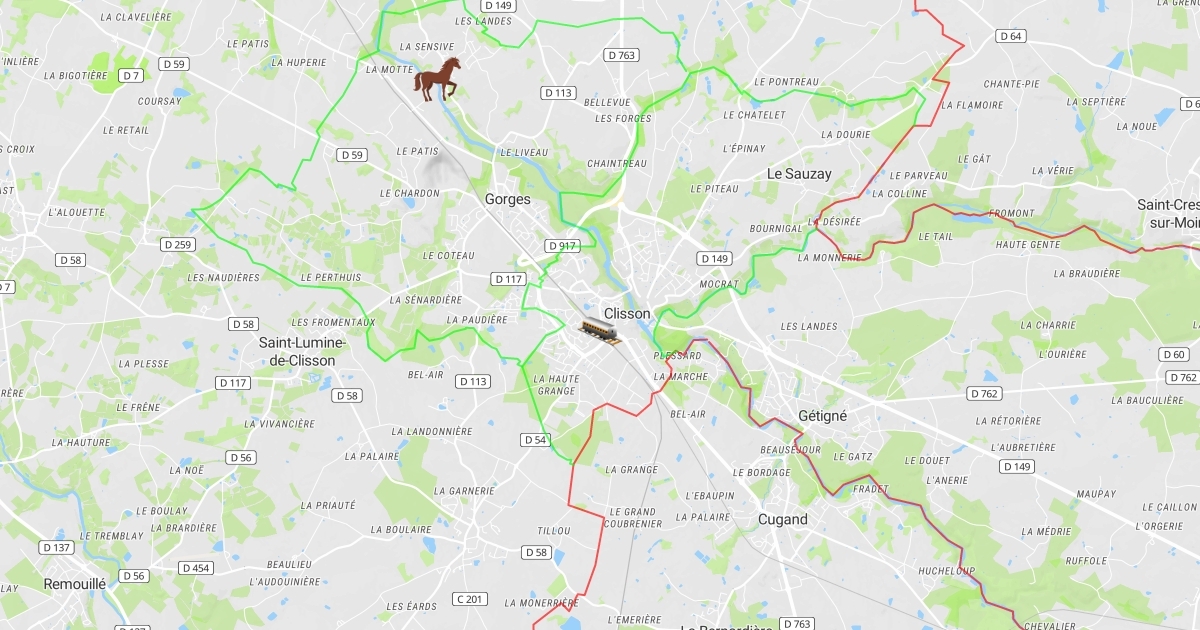Click the brown horse marker icon
Viewport: 1200px width, 630px height.
point(437,79)
